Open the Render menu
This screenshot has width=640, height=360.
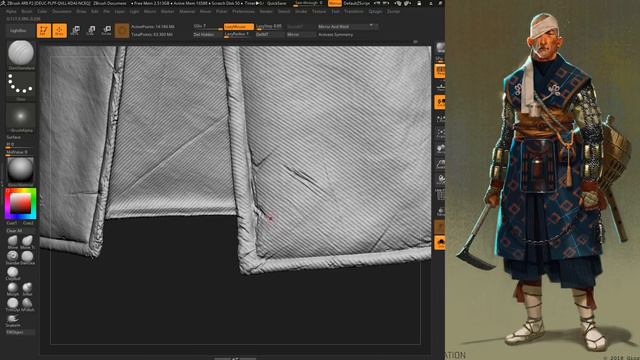[266, 11]
